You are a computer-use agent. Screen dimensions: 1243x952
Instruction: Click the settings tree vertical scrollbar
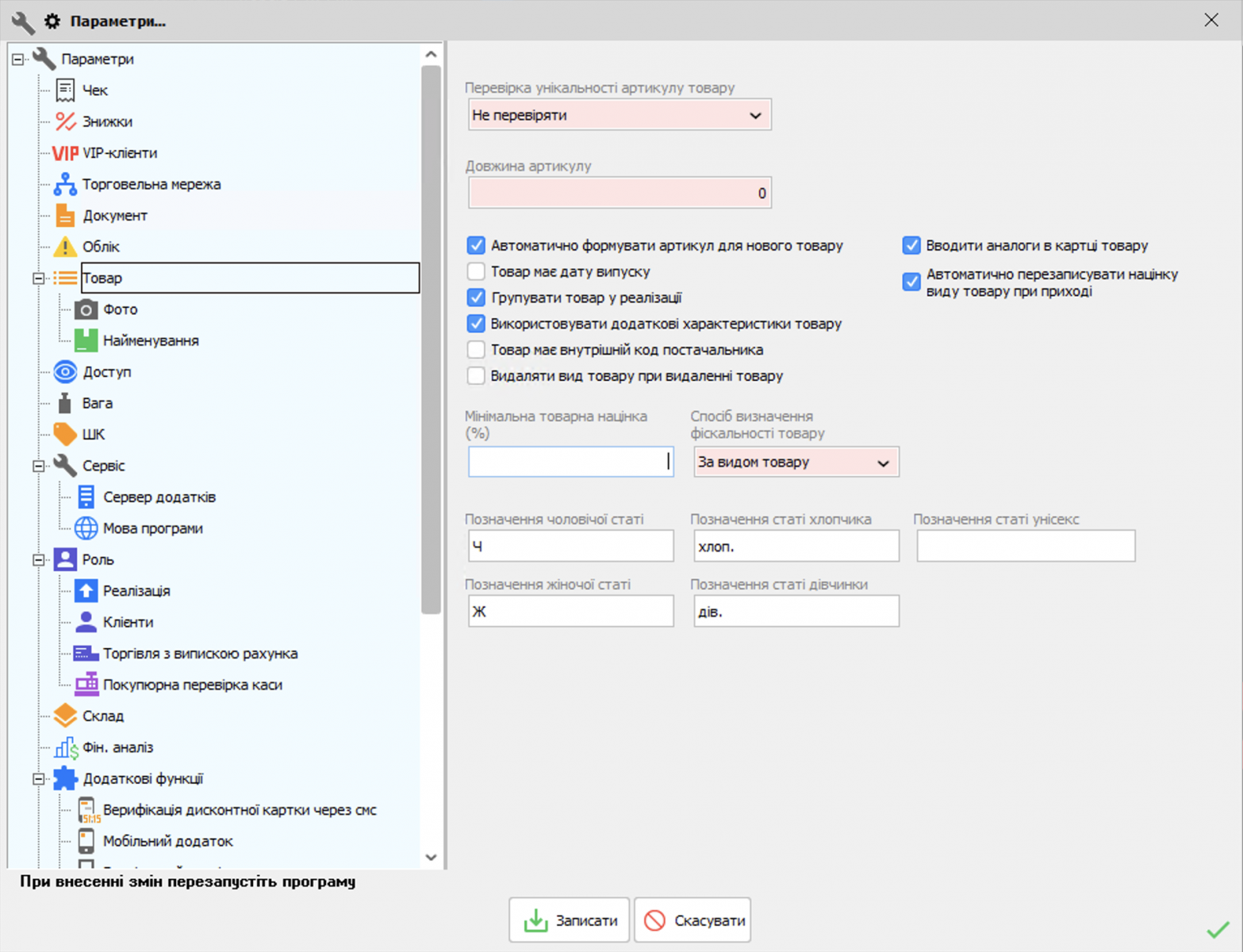tap(431, 340)
